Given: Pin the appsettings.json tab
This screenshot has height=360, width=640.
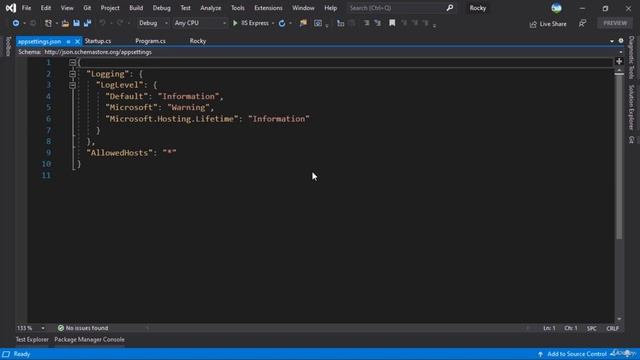Looking at the screenshot, I should (x=68, y=42).
